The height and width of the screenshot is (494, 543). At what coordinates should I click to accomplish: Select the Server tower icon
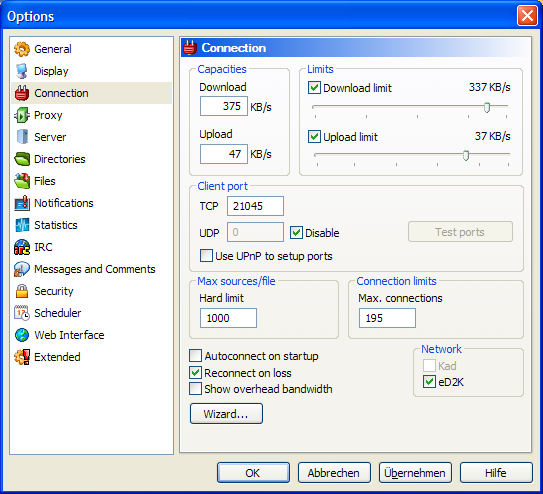click(x=22, y=137)
